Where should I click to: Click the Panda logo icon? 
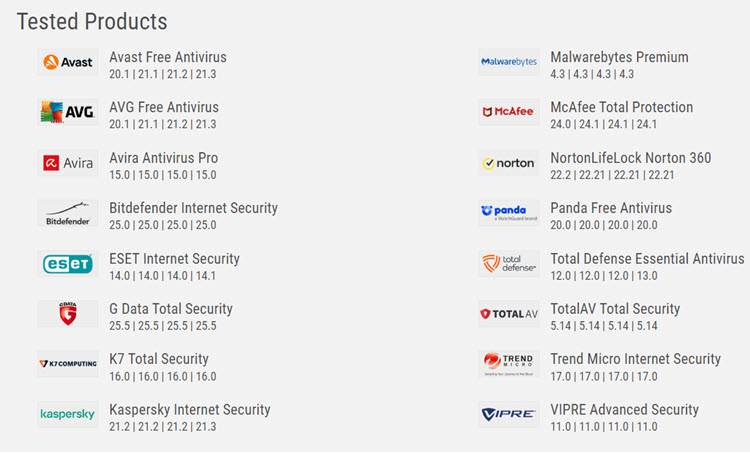(x=508, y=213)
